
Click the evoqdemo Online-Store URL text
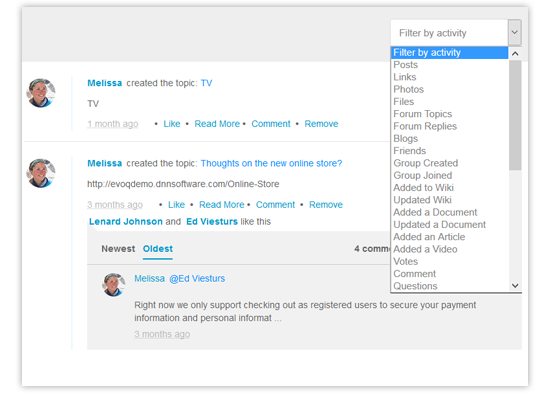pyautogui.click(x=183, y=184)
